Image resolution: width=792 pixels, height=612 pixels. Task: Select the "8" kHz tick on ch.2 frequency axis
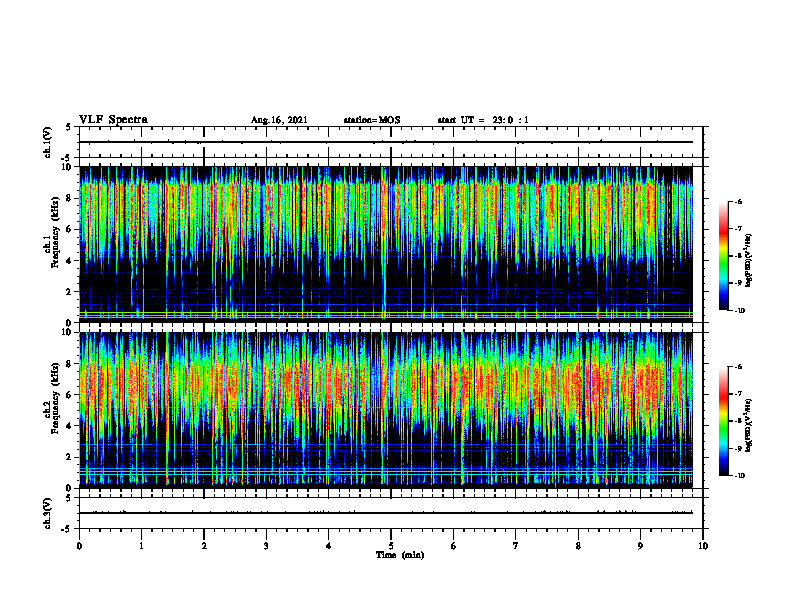click(x=69, y=364)
